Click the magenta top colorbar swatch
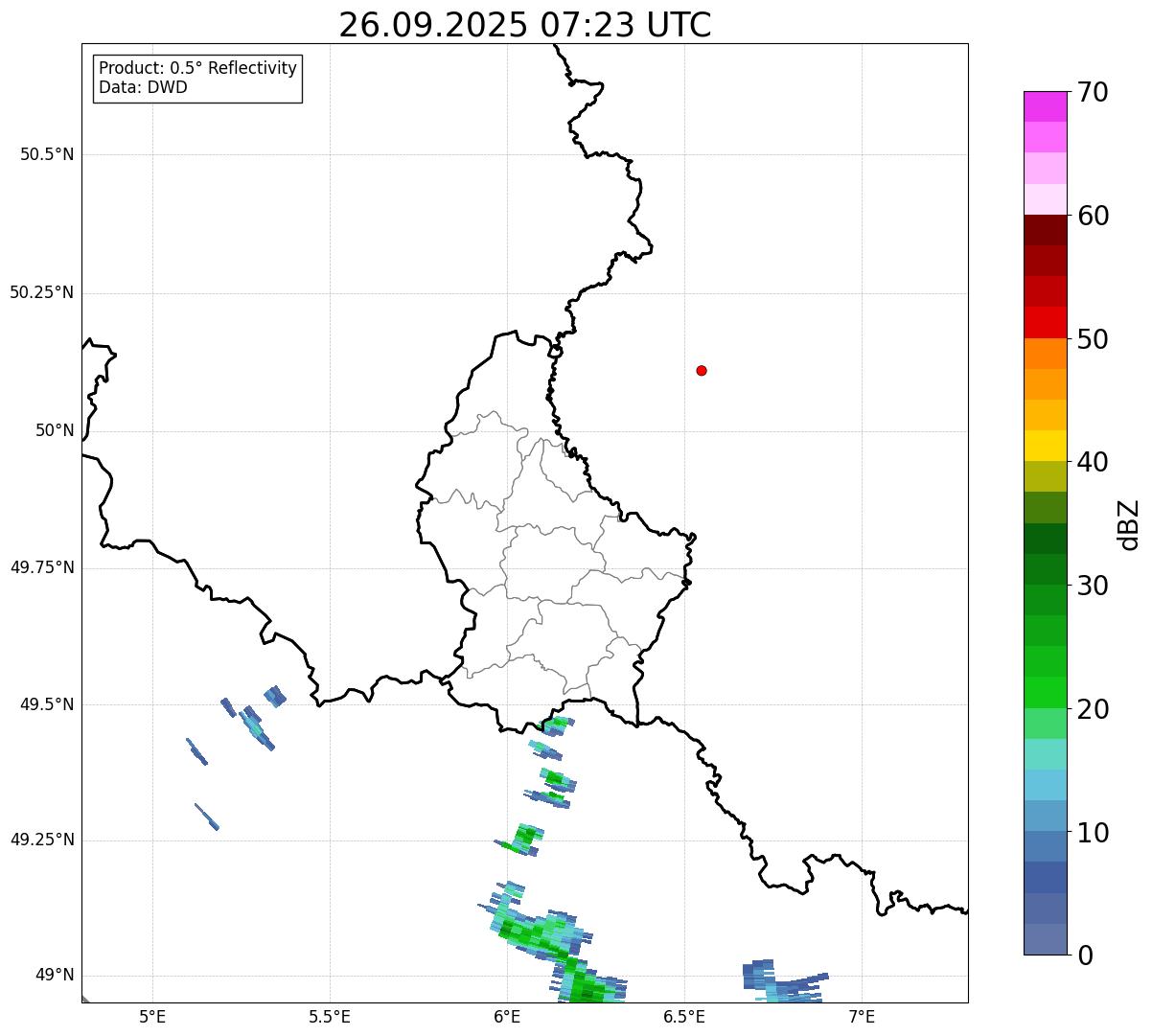Image resolution: width=1152 pixels, height=1036 pixels. (1045, 106)
